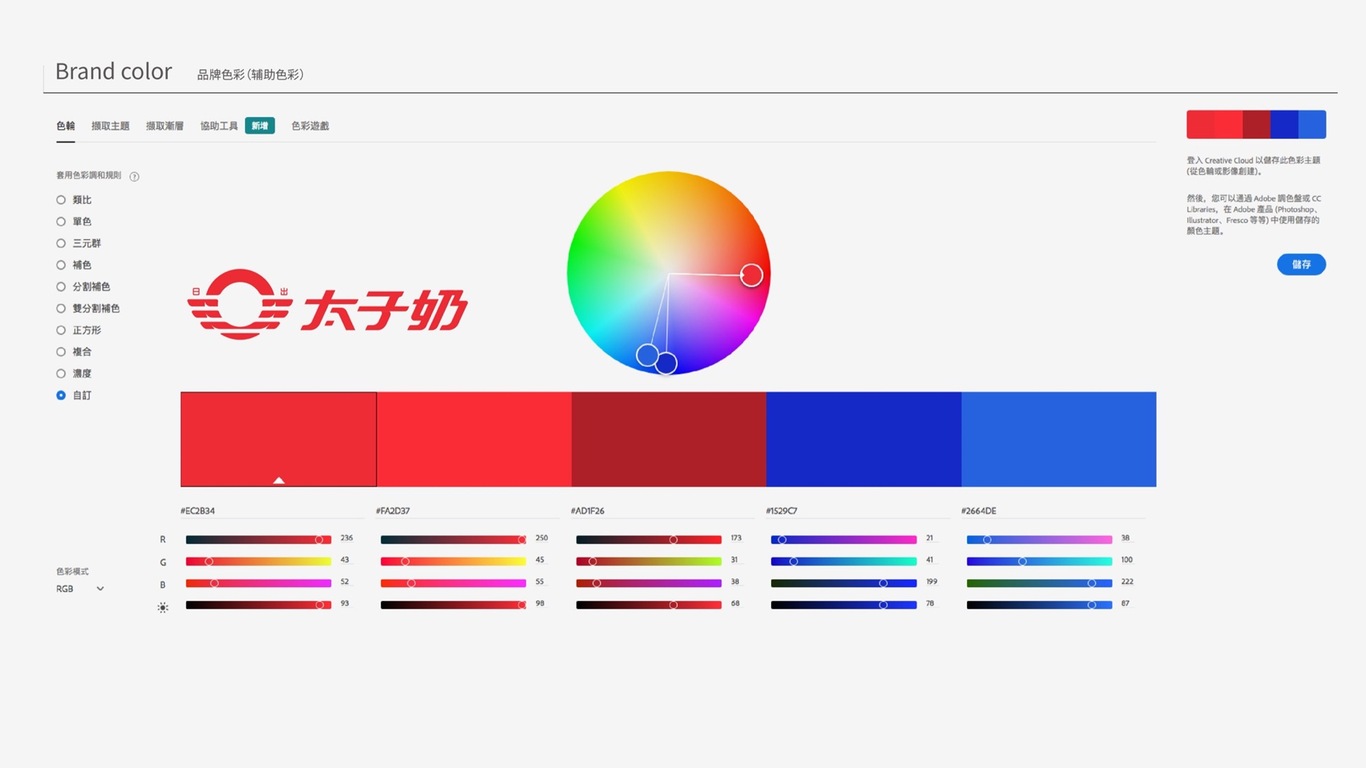Image resolution: width=1366 pixels, height=768 pixels.
Task: Click the brightness sun icon below B
Action: tap(163, 607)
